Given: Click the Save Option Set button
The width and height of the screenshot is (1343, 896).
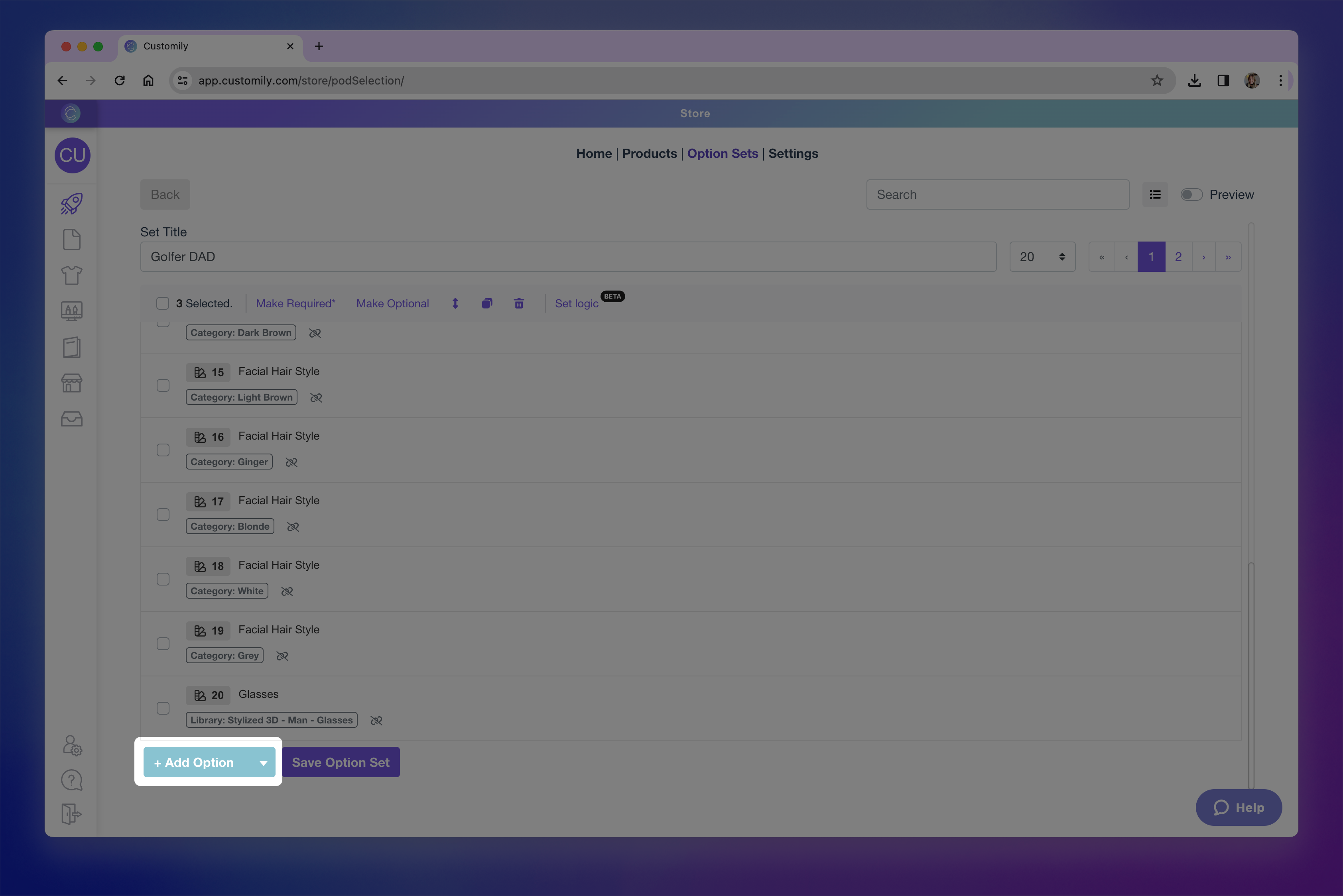Looking at the screenshot, I should [x=341, y=762].
